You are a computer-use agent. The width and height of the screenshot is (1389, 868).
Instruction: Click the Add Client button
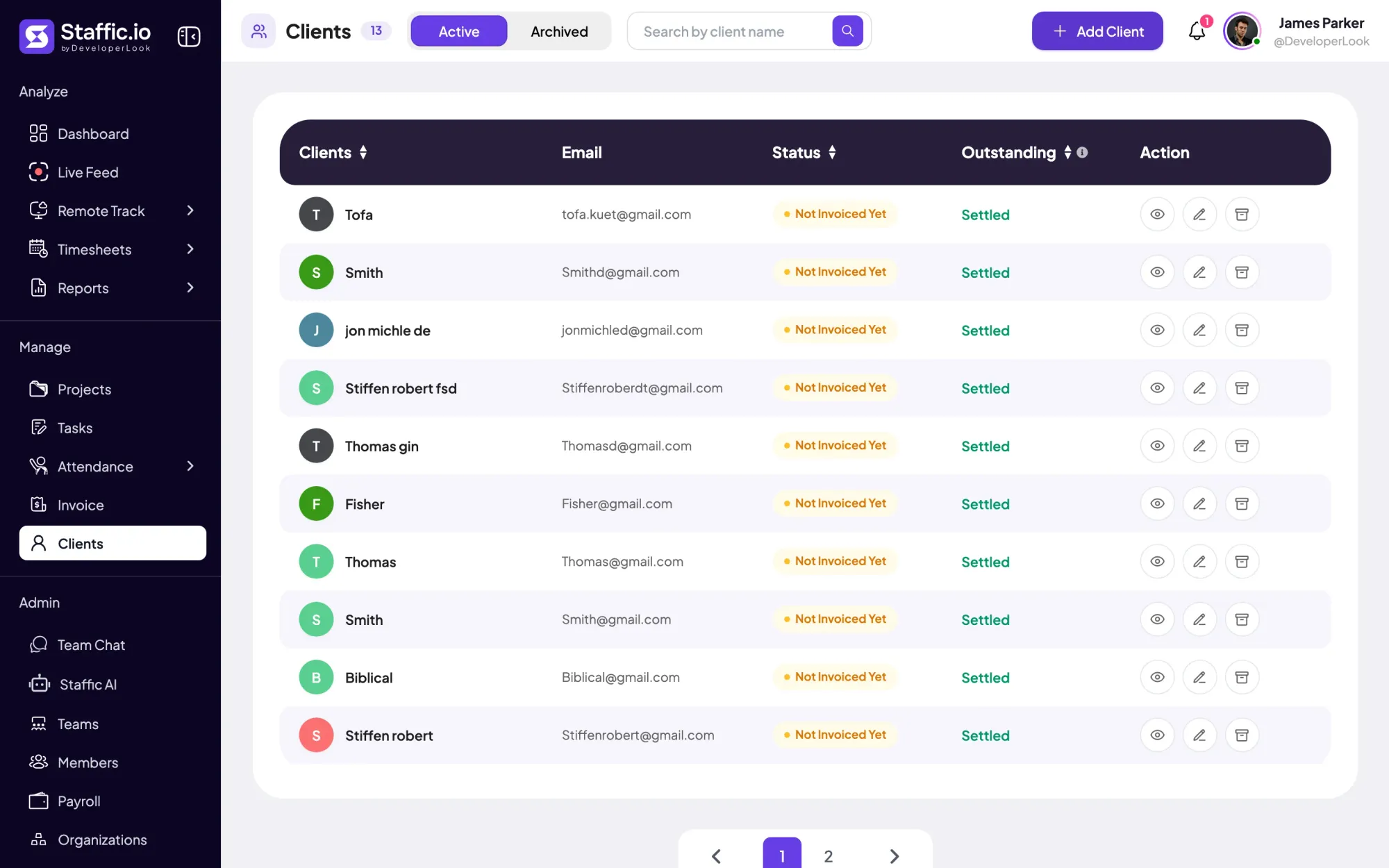(1097, 31)
